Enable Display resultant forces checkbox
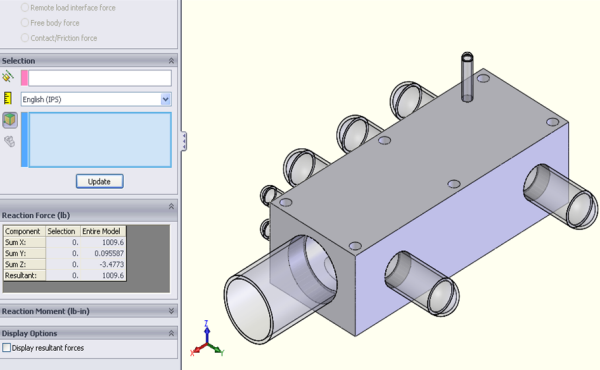This screenshot has width=600, height=370. click(x=6, y=348)
